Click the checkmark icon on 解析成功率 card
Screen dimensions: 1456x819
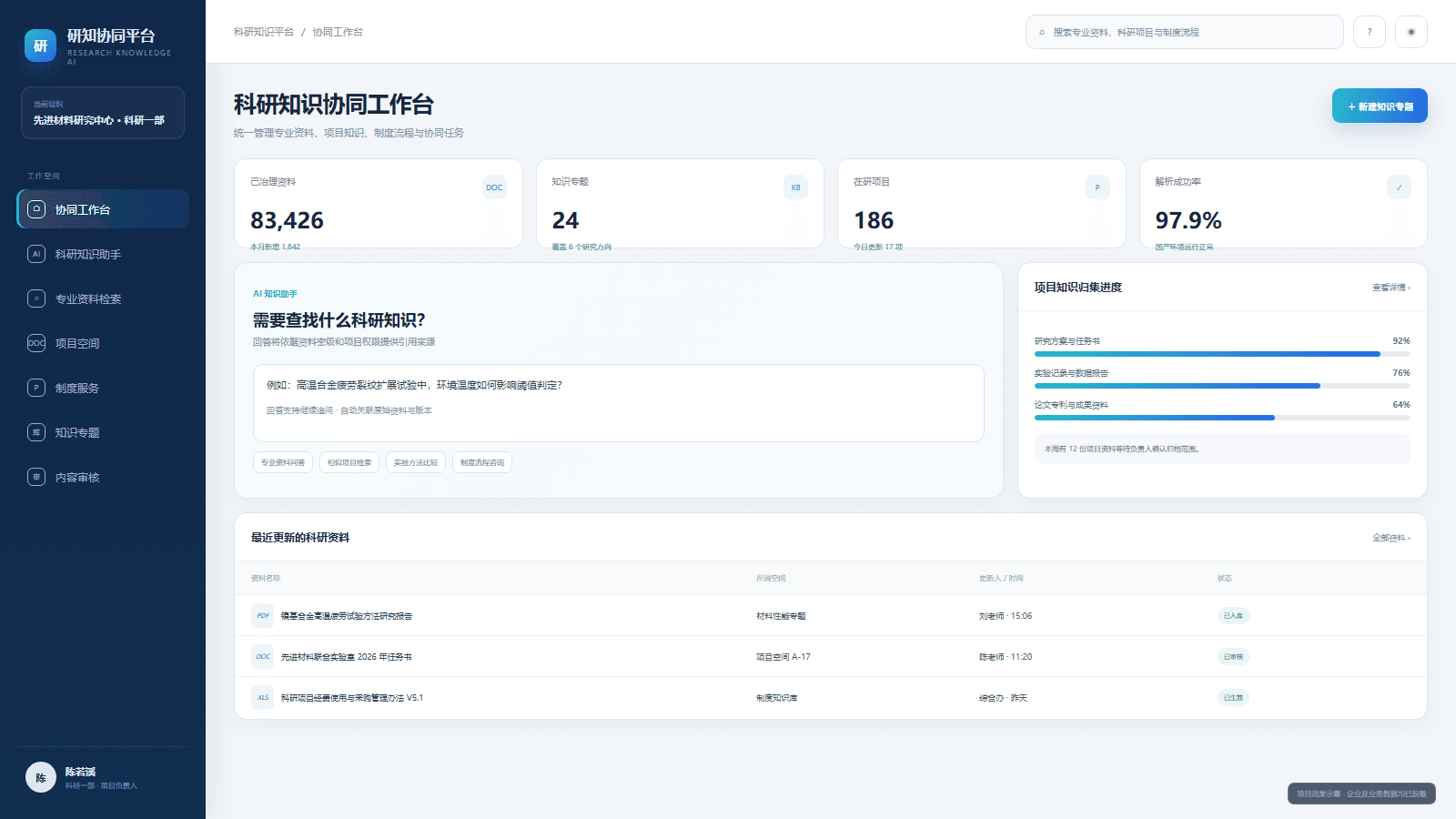point(1399,187)
